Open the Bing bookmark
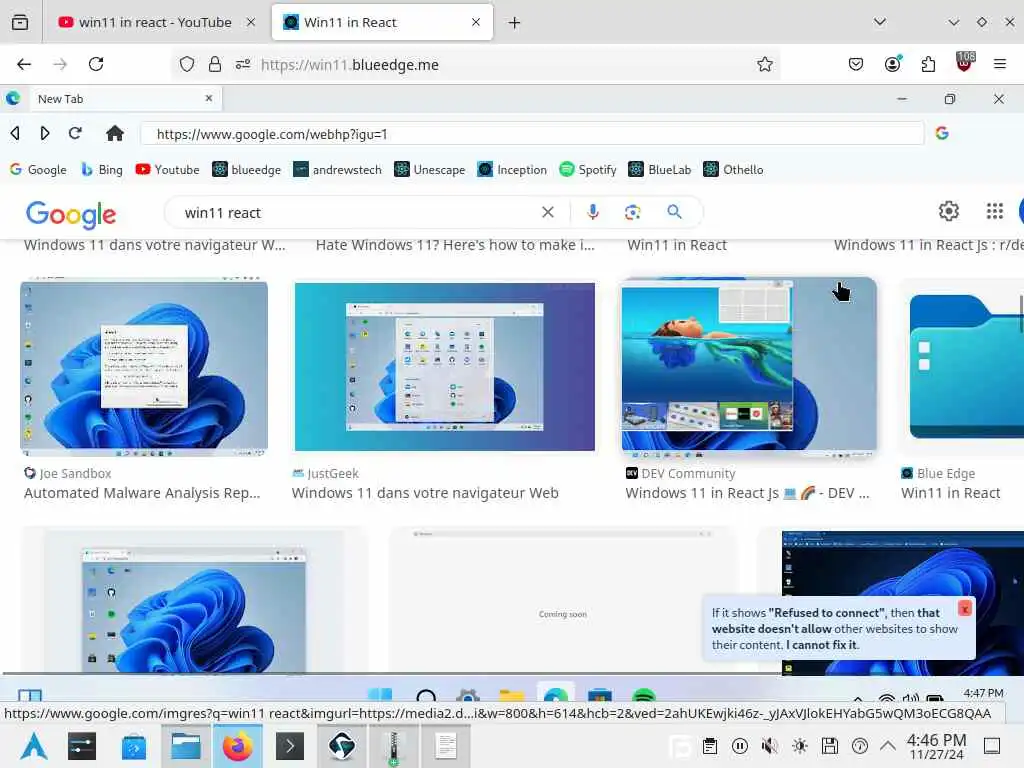The width and height of the screenshot is (1024, 768). tap(102, 170)
